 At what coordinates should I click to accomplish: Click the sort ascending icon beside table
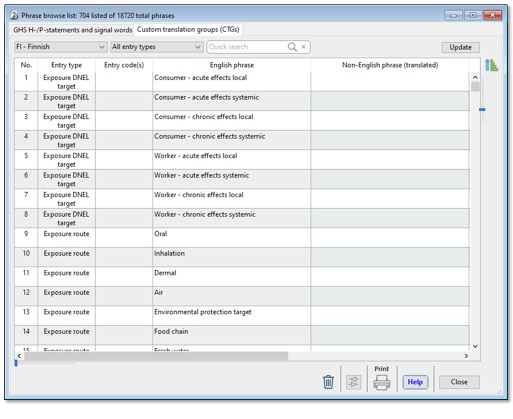491,65
